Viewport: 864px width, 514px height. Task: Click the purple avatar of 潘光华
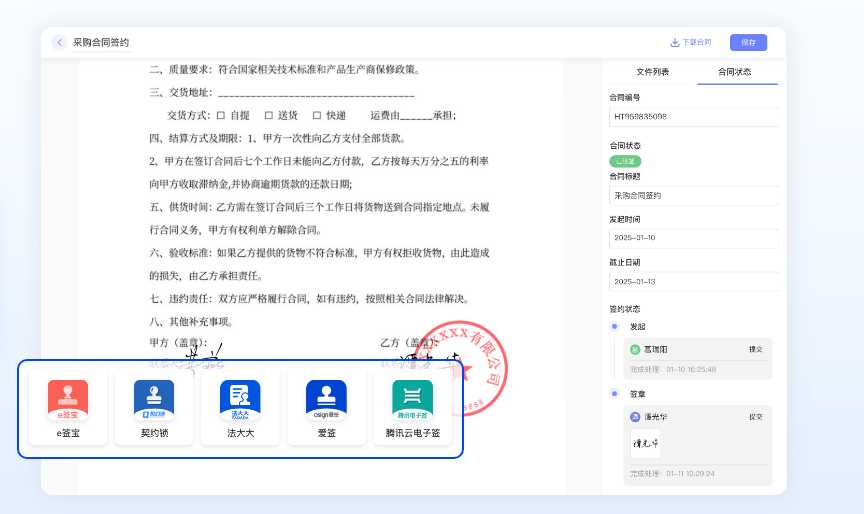click(x=634, y=416)
